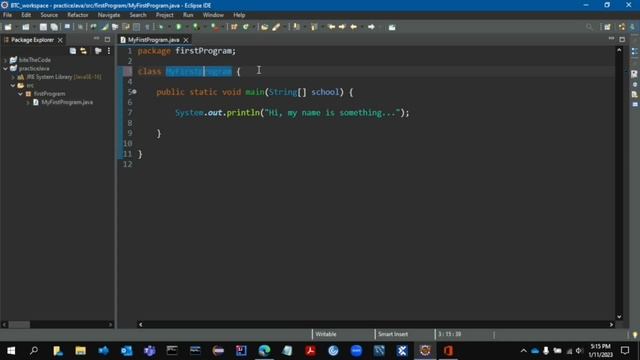
Task: Open the Source menu
Action: tap(49, 15)
